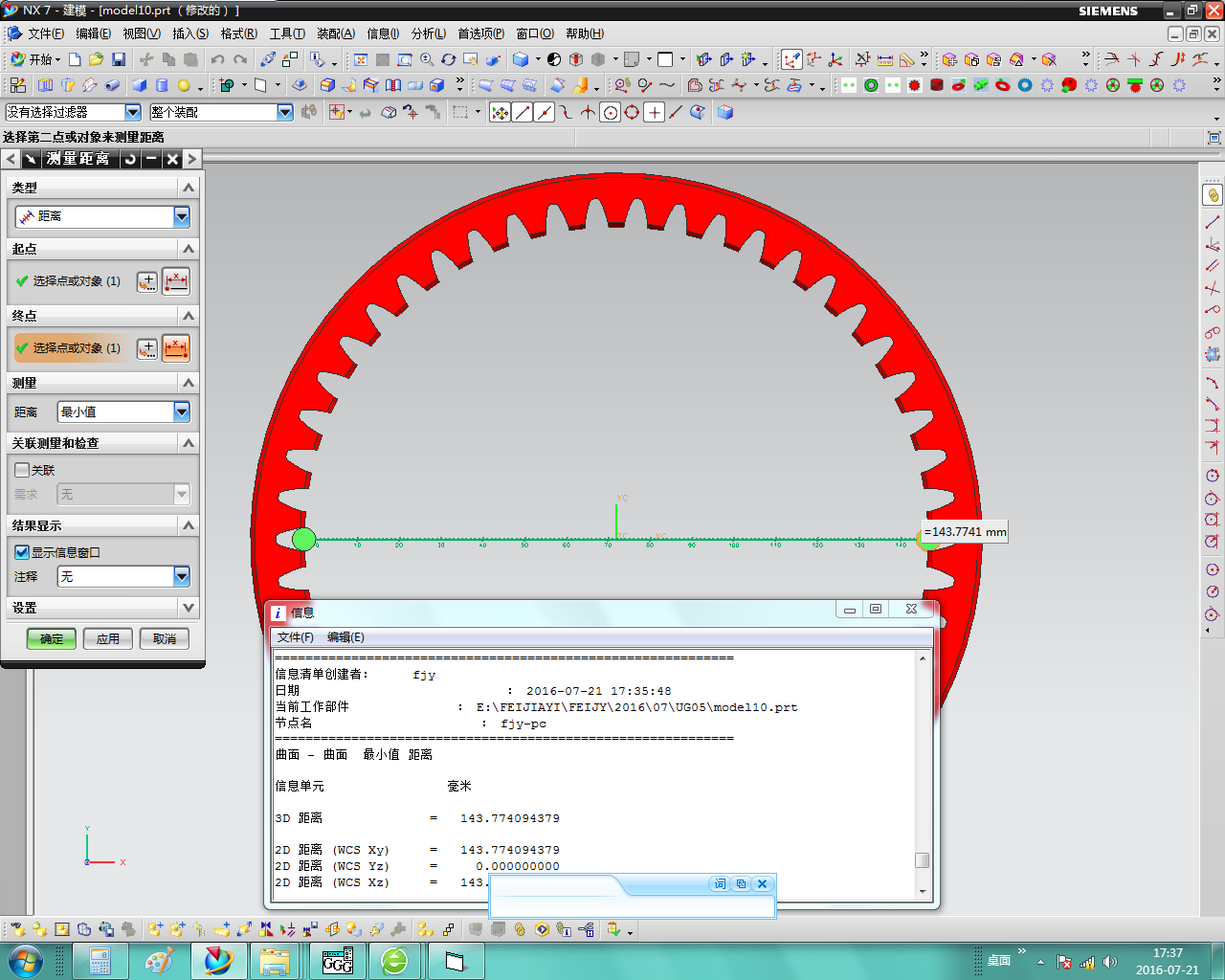Create a Sphere with the yellow ball icon
The width and height of the screenshot is (1225, 980).
184,85
